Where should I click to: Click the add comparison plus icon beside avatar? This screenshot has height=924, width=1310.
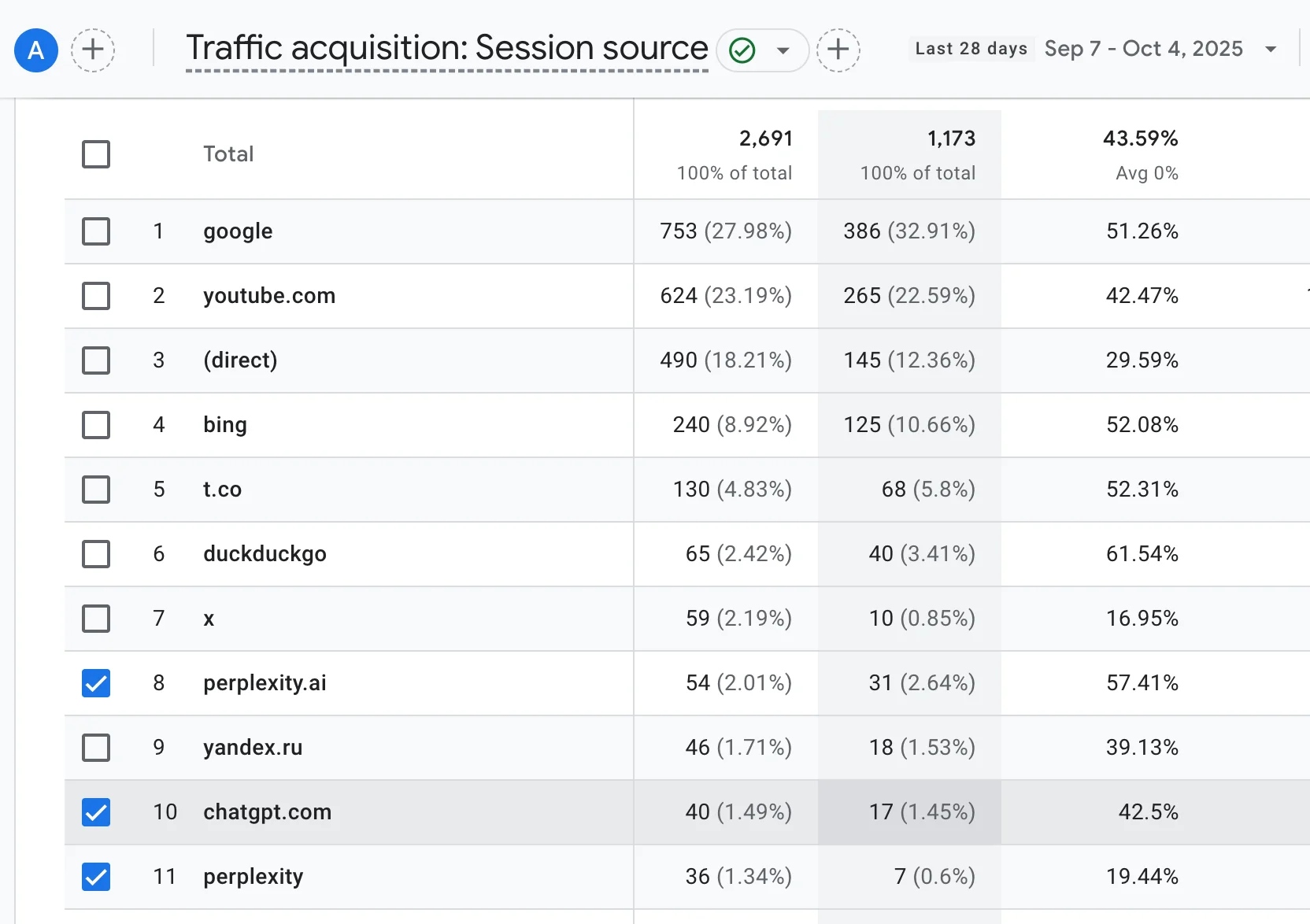click(x=93, y=50)
